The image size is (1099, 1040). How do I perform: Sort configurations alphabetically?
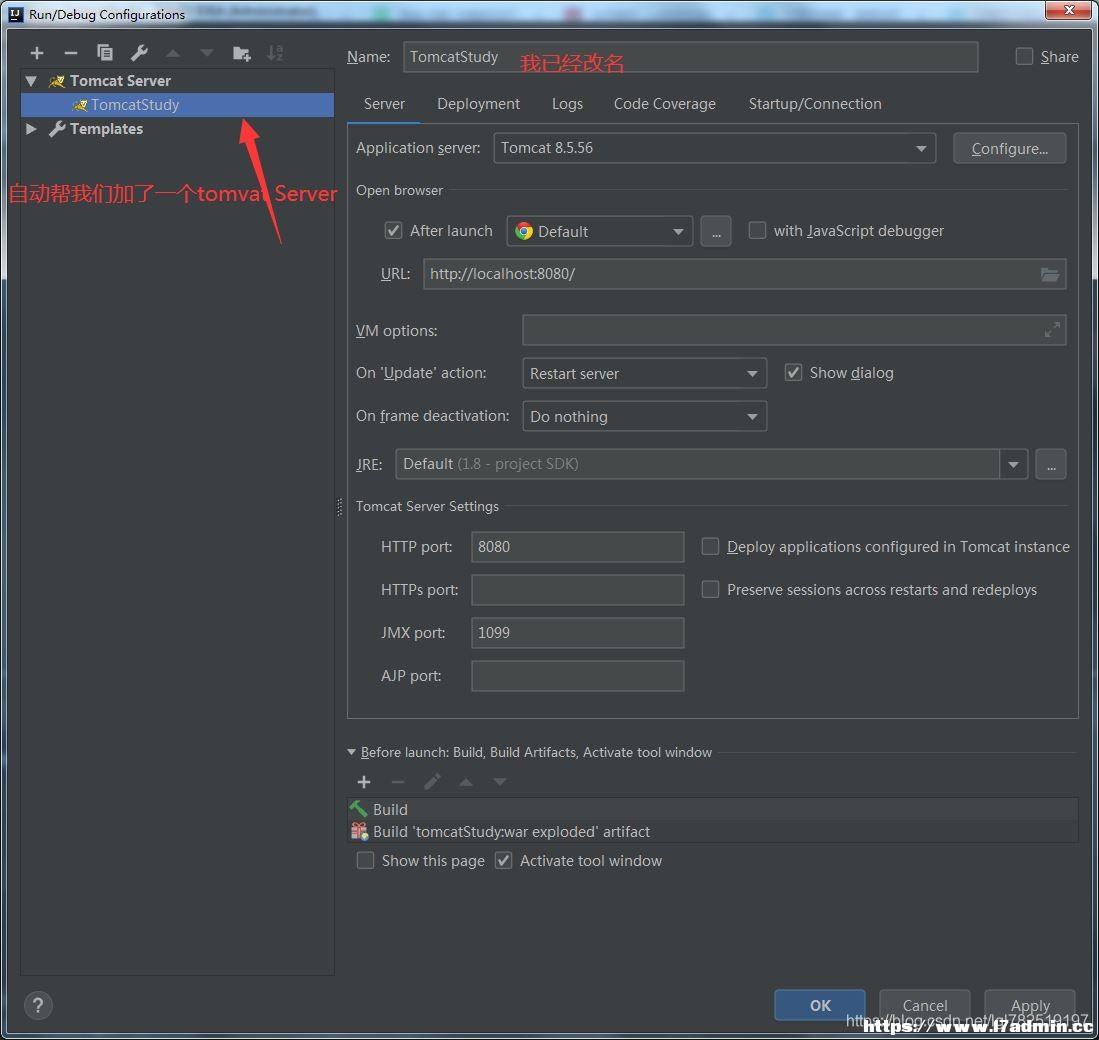click(x=275, y=53)
